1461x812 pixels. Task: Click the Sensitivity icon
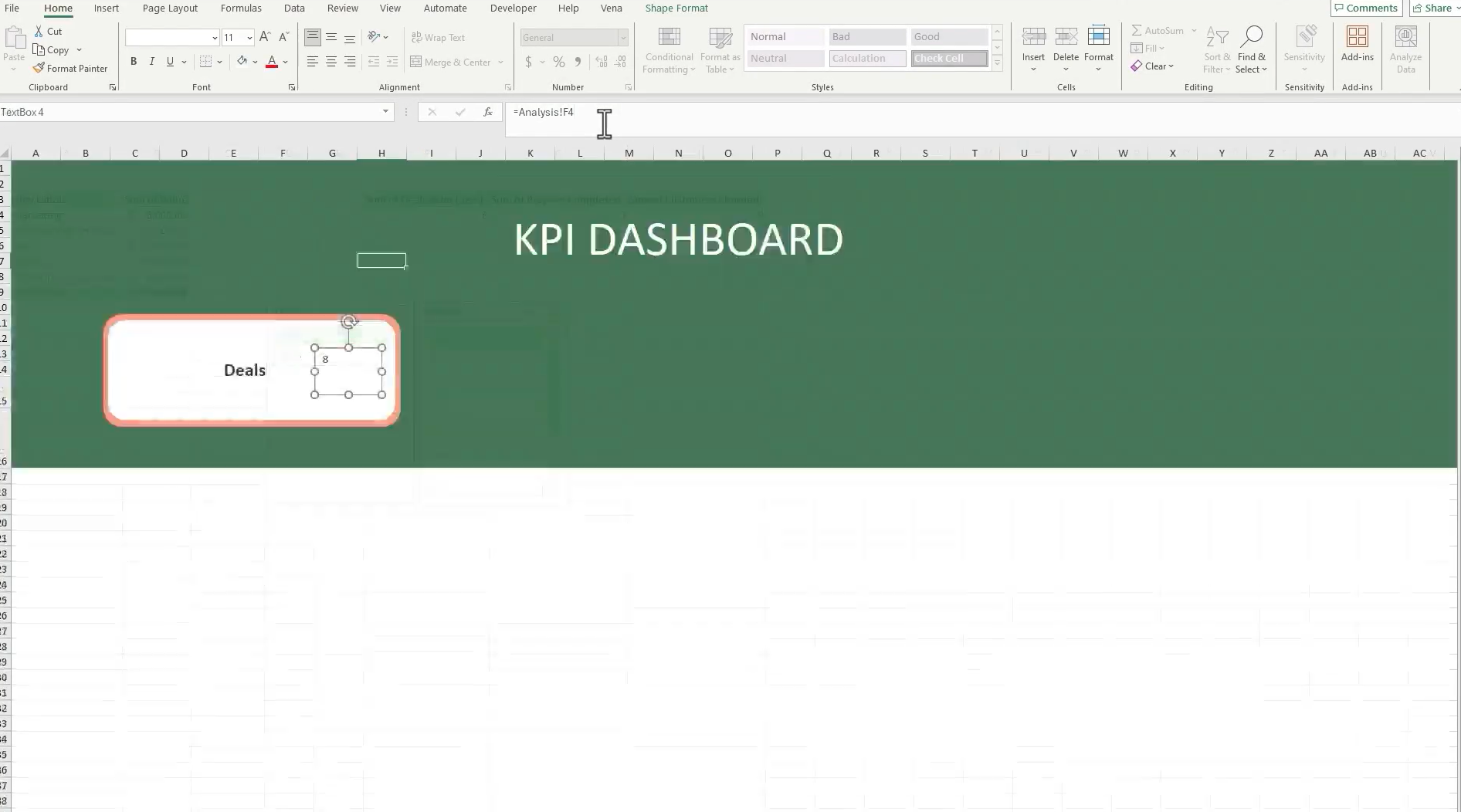pyautogui.click(x=1304, y=48)
